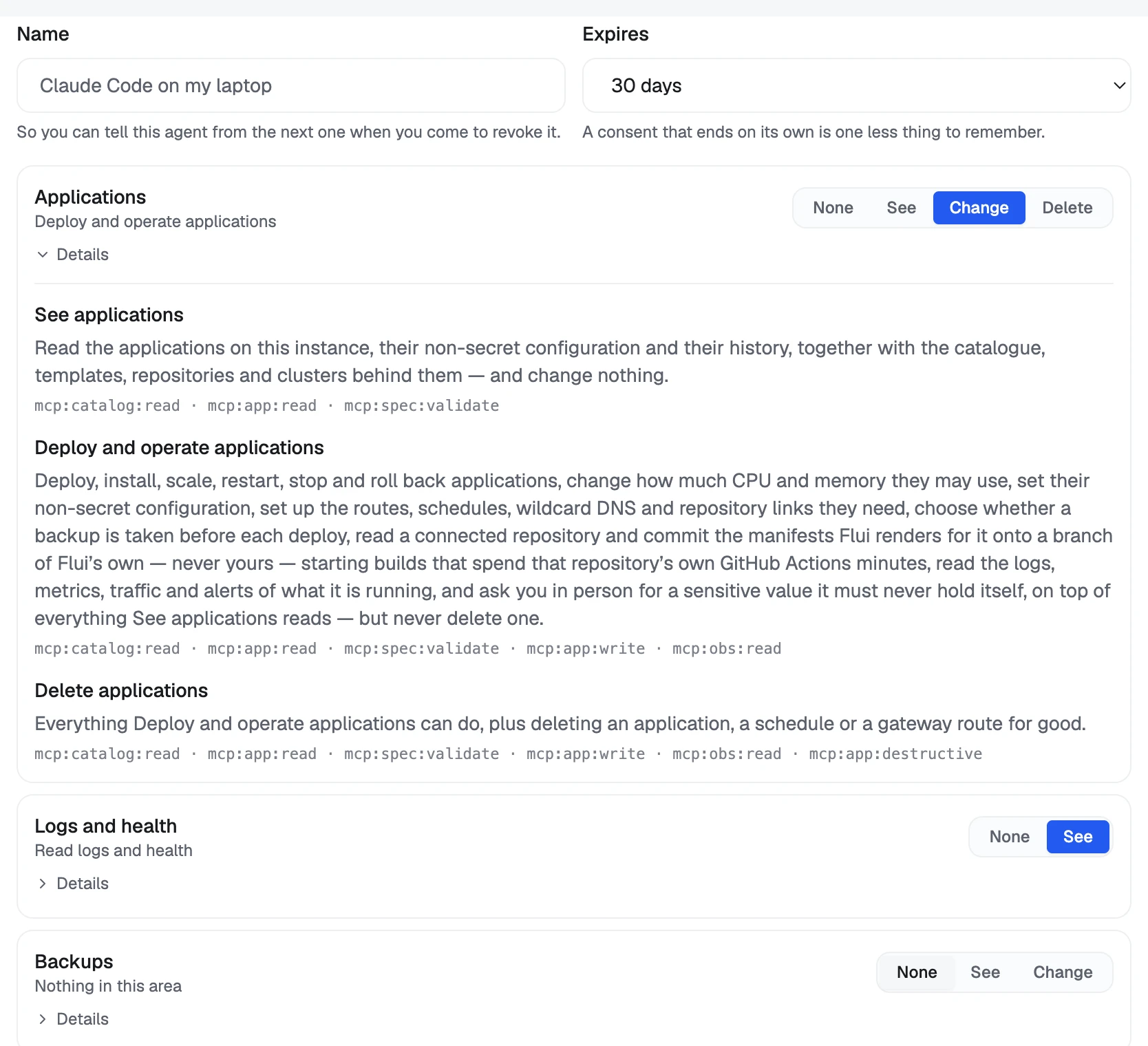Viewport: 1148px width, 1046px height.
Task: Select Change for Applications
Action: (x=979, y=208)
